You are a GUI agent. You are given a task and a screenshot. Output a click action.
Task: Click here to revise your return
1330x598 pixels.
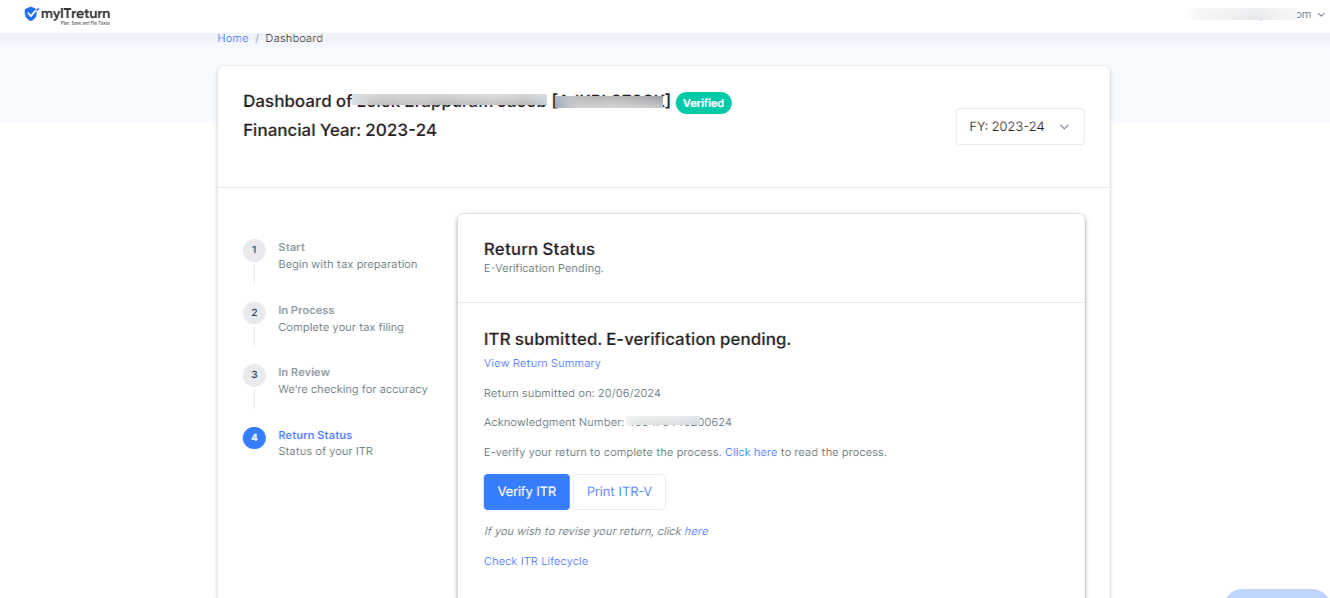(x=698, y=530)
